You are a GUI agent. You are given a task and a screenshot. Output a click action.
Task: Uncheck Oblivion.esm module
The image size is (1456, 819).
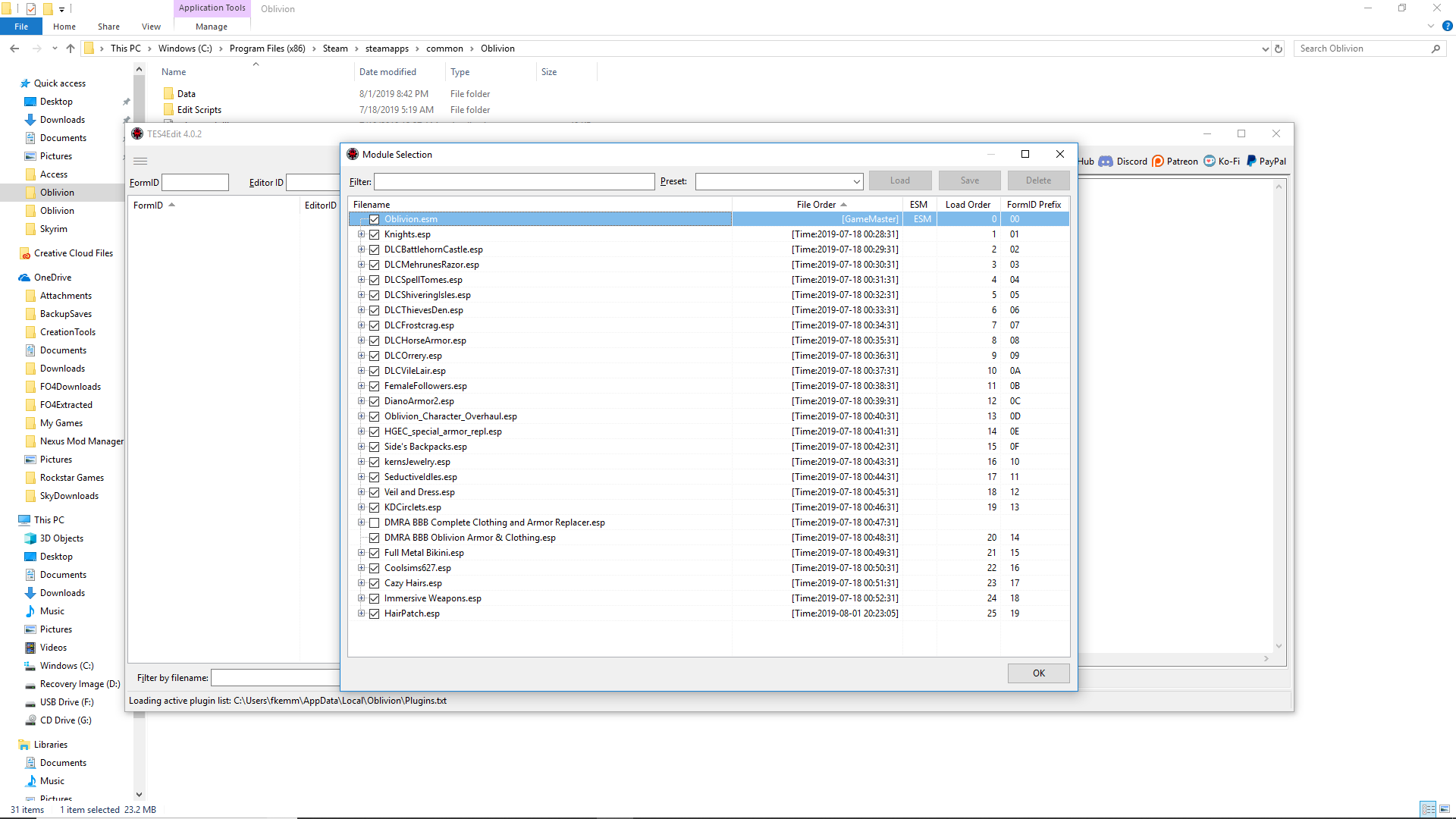tap(374, 219)
